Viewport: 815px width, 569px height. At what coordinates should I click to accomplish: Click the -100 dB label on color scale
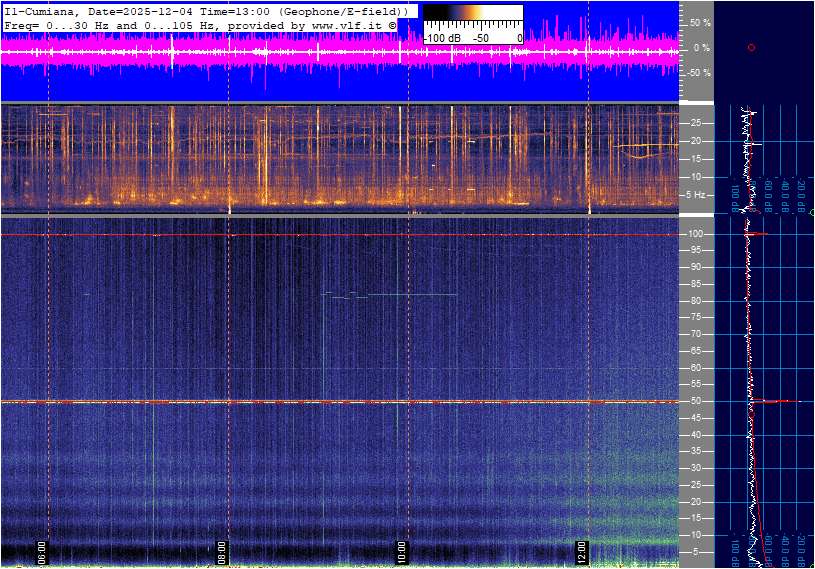441,38
